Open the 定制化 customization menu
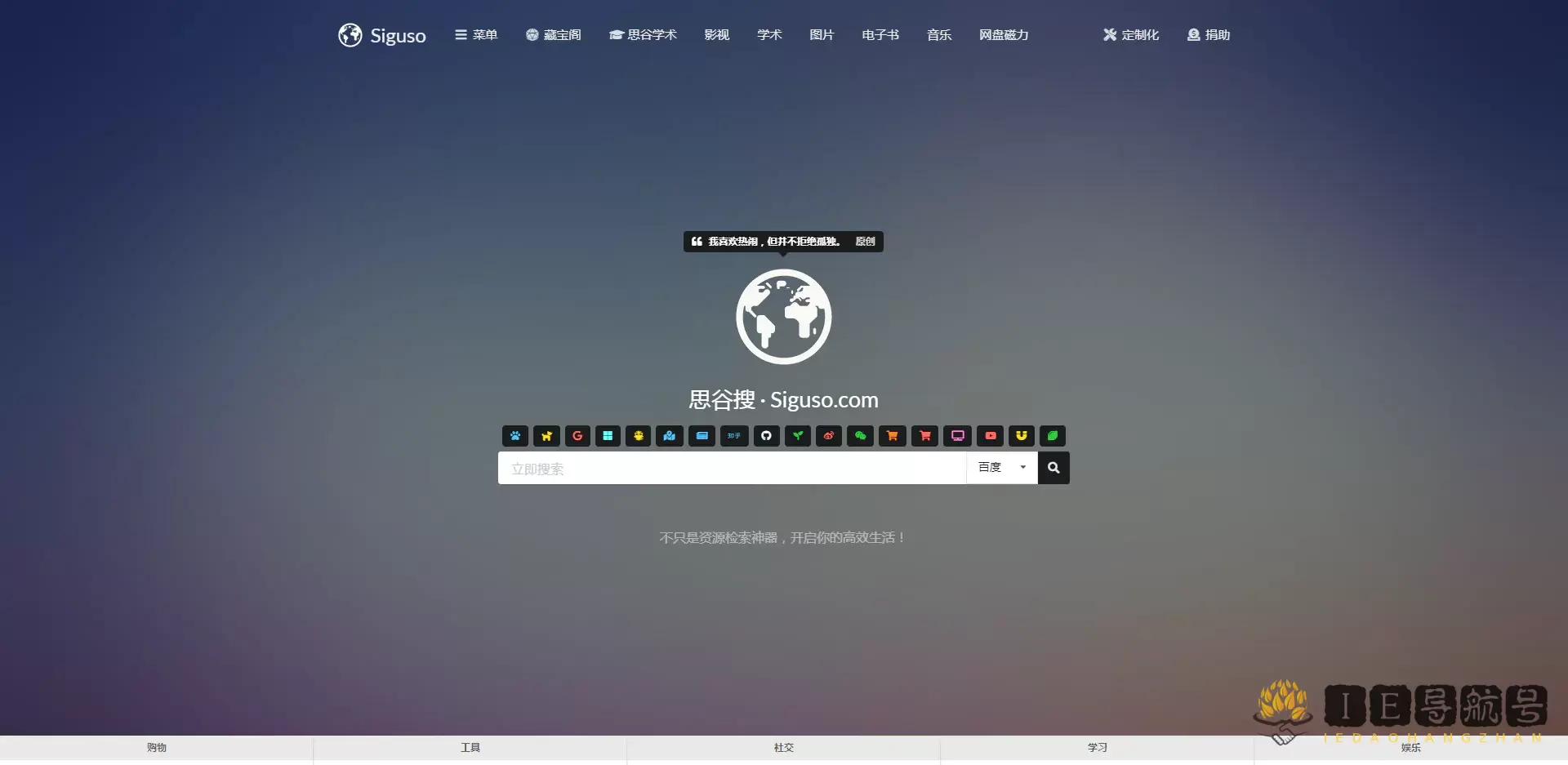 1131,35
